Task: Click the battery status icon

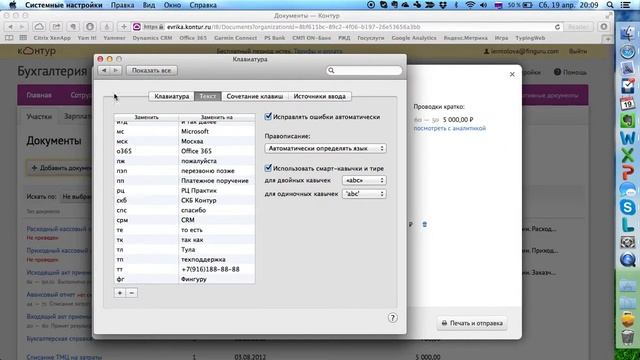Action: [x=528, y=5]
